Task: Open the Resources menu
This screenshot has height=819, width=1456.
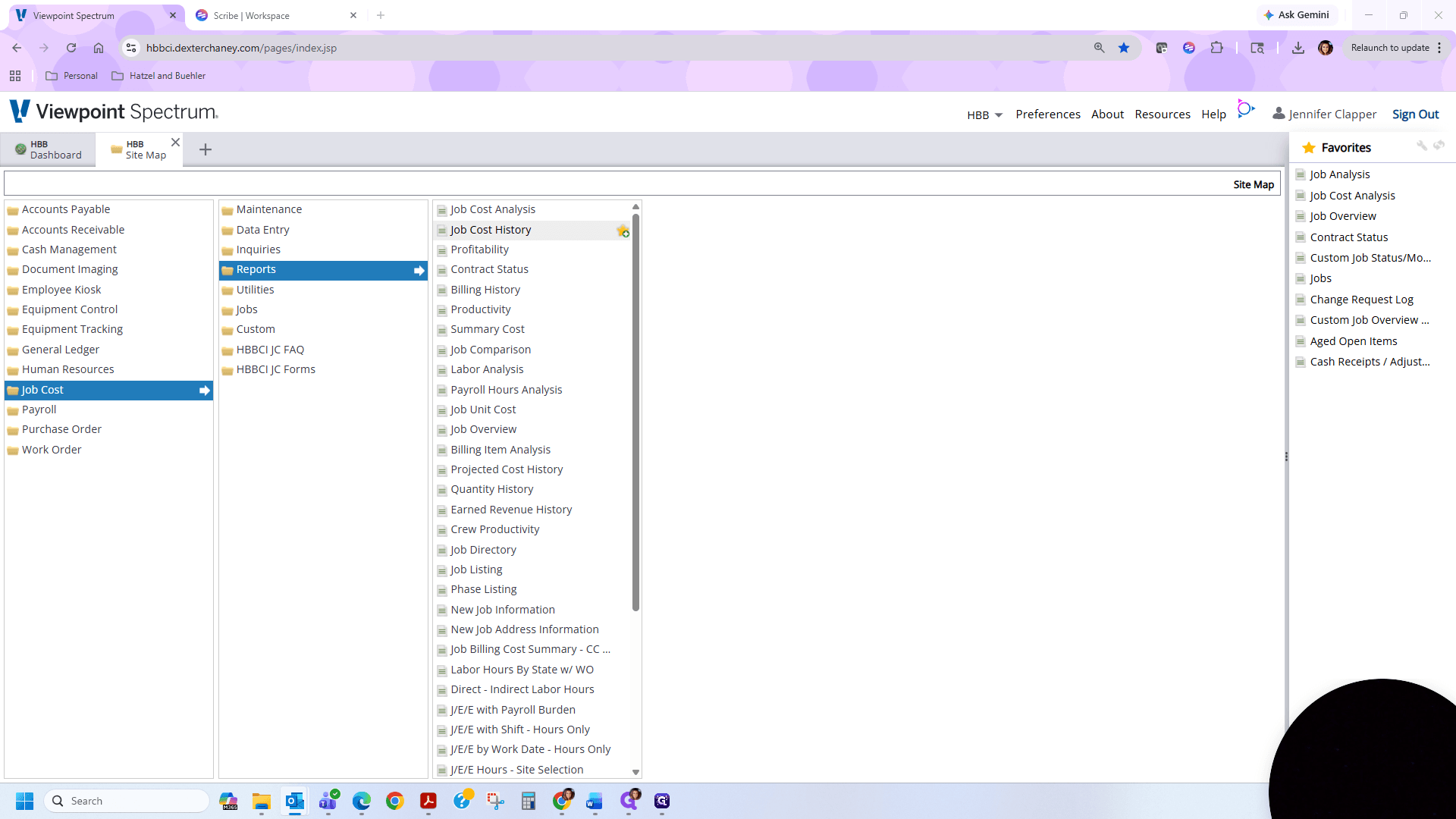Action: click(1163, 114)
